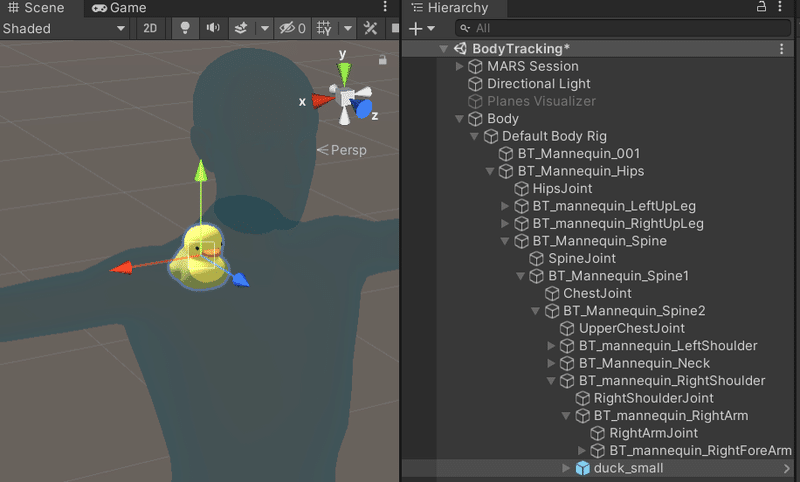Select the Hierarchy tab
Image resolution: width=800 pixels, height=482 pixels.
click(x=451, y=8)
